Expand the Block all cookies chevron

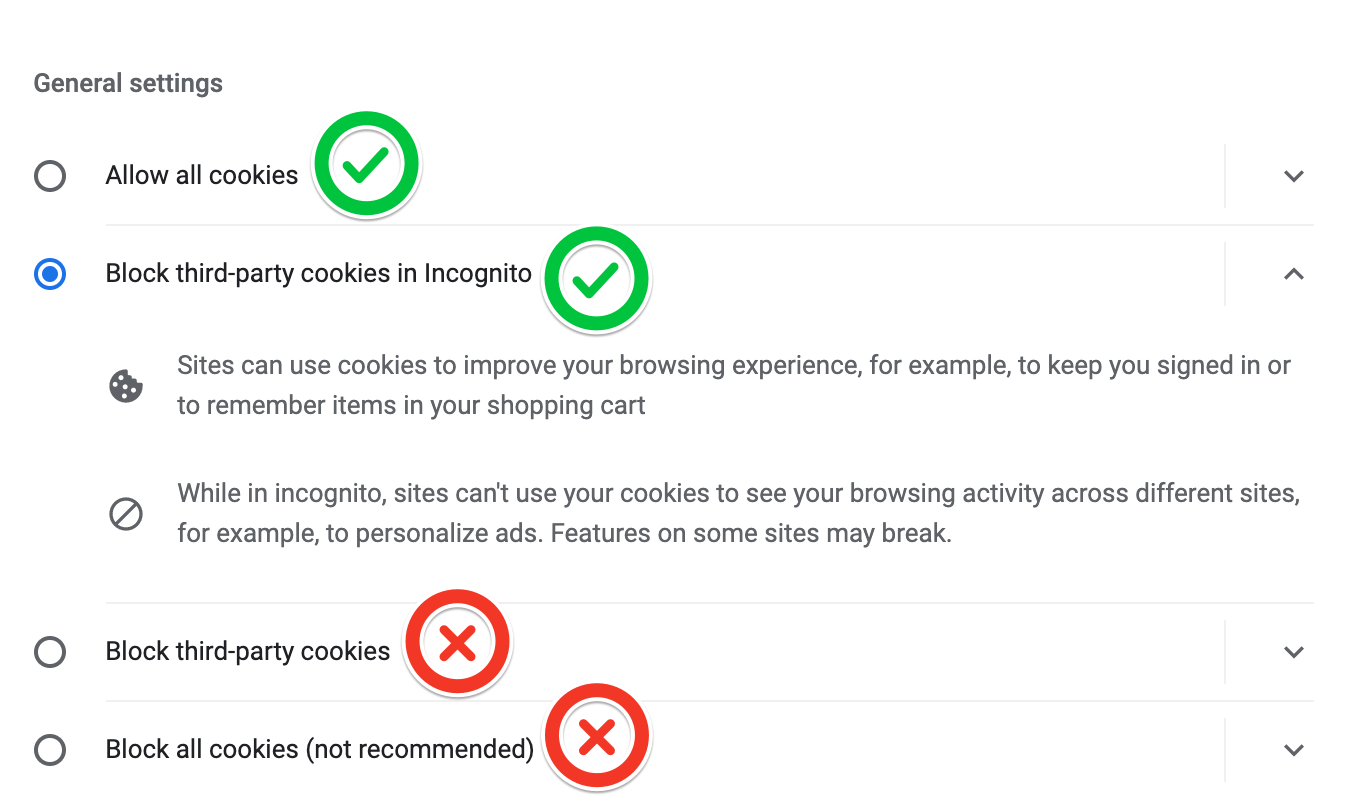pyautogui.click(x=1293, y=750)
